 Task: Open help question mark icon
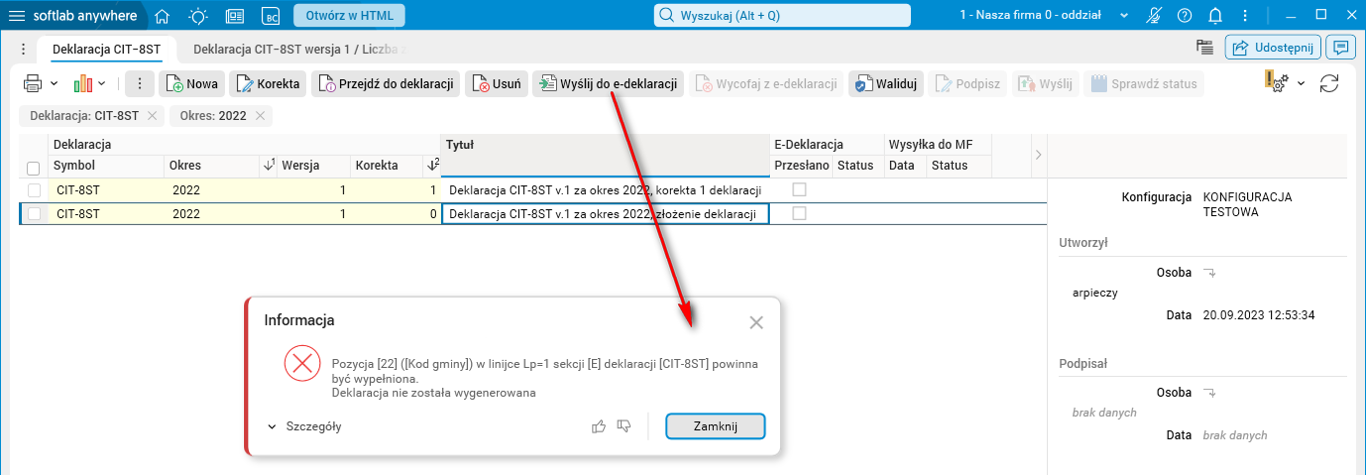1184,15
